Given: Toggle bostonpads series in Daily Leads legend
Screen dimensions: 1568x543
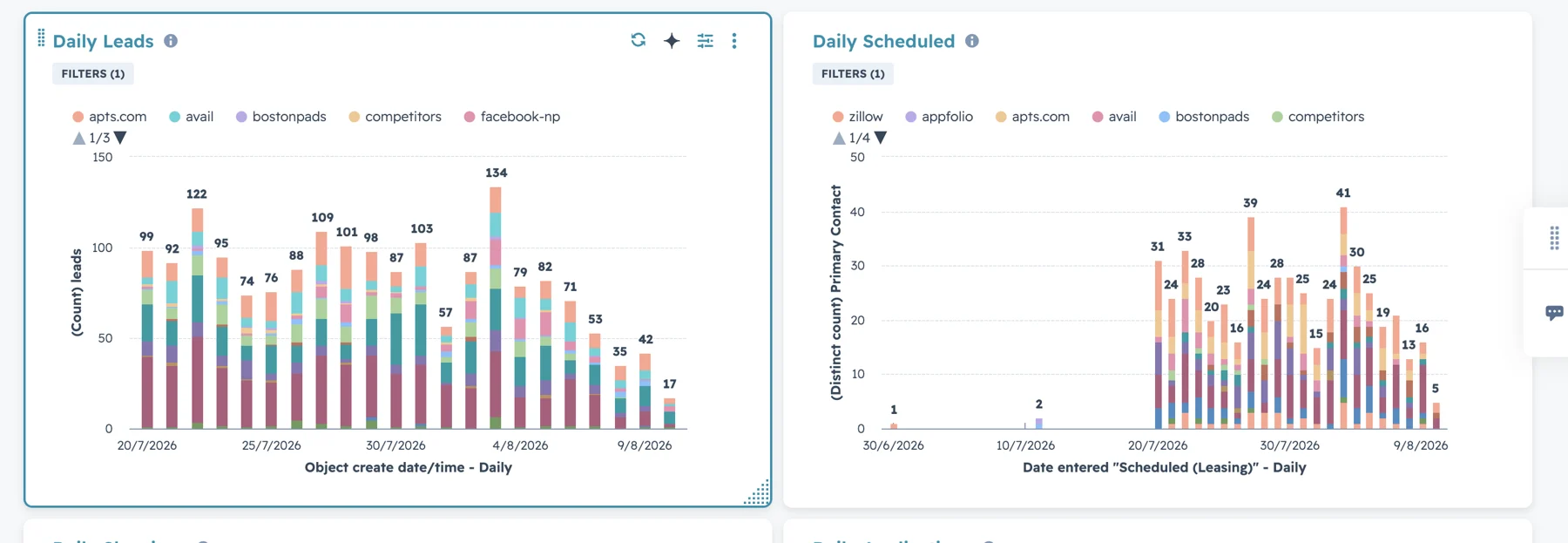Looking at the screenshot, I should (x=281, y=117).
